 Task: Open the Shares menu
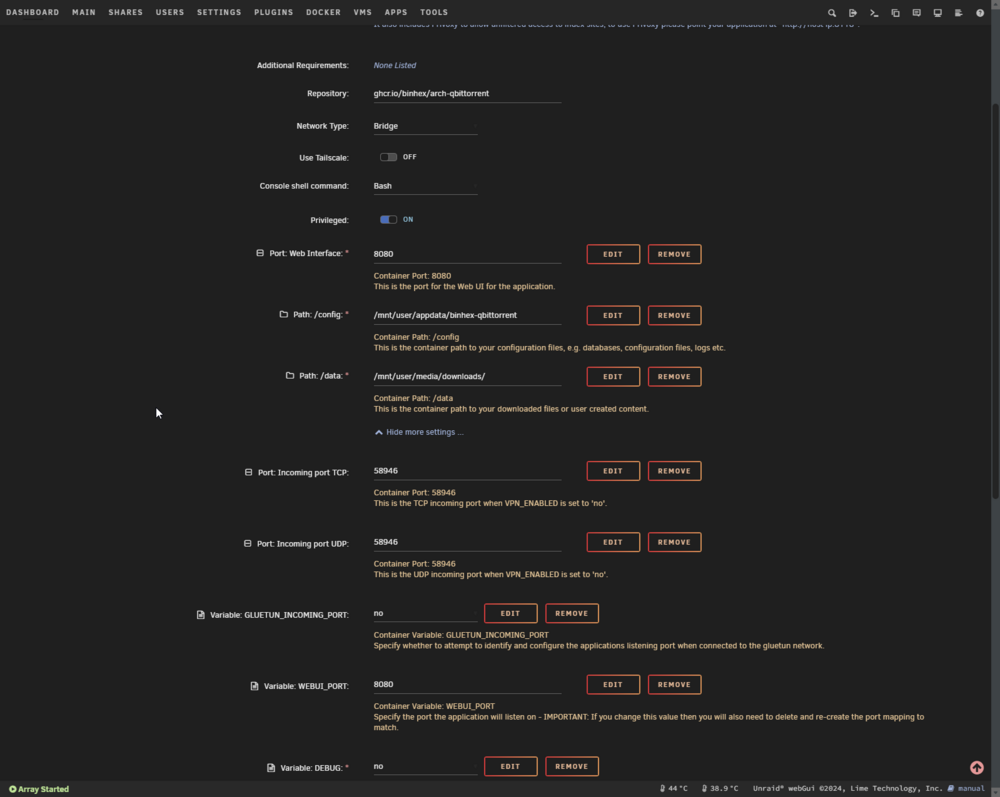tap(126, 12)
